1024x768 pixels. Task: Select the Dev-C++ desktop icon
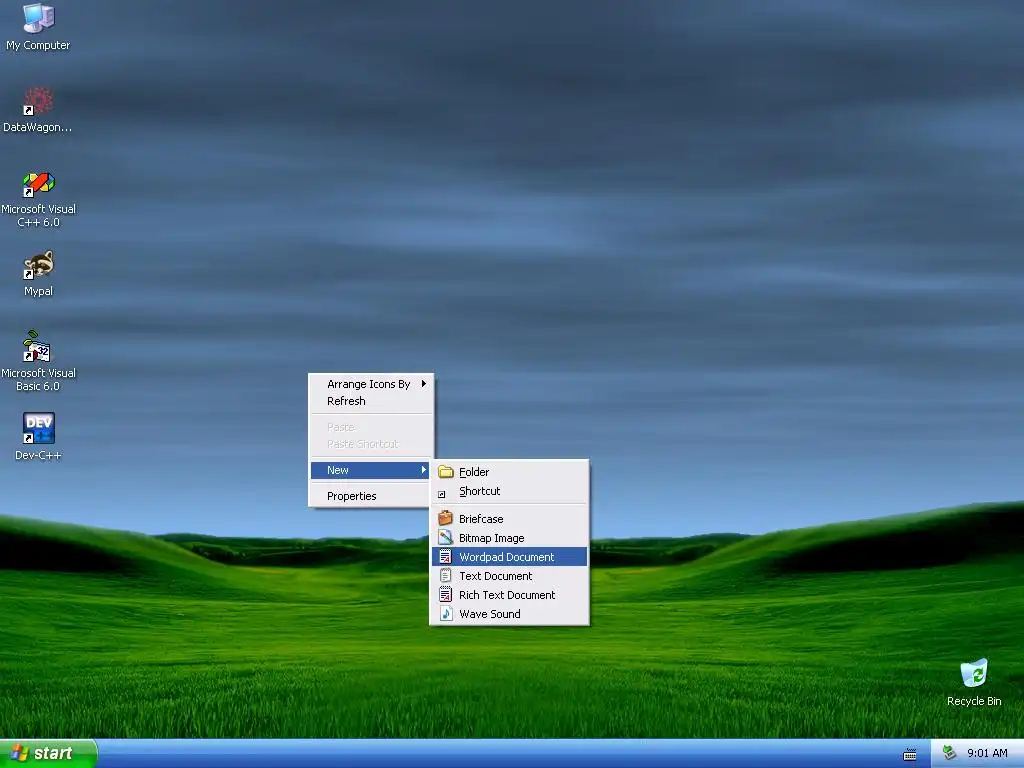38,436
